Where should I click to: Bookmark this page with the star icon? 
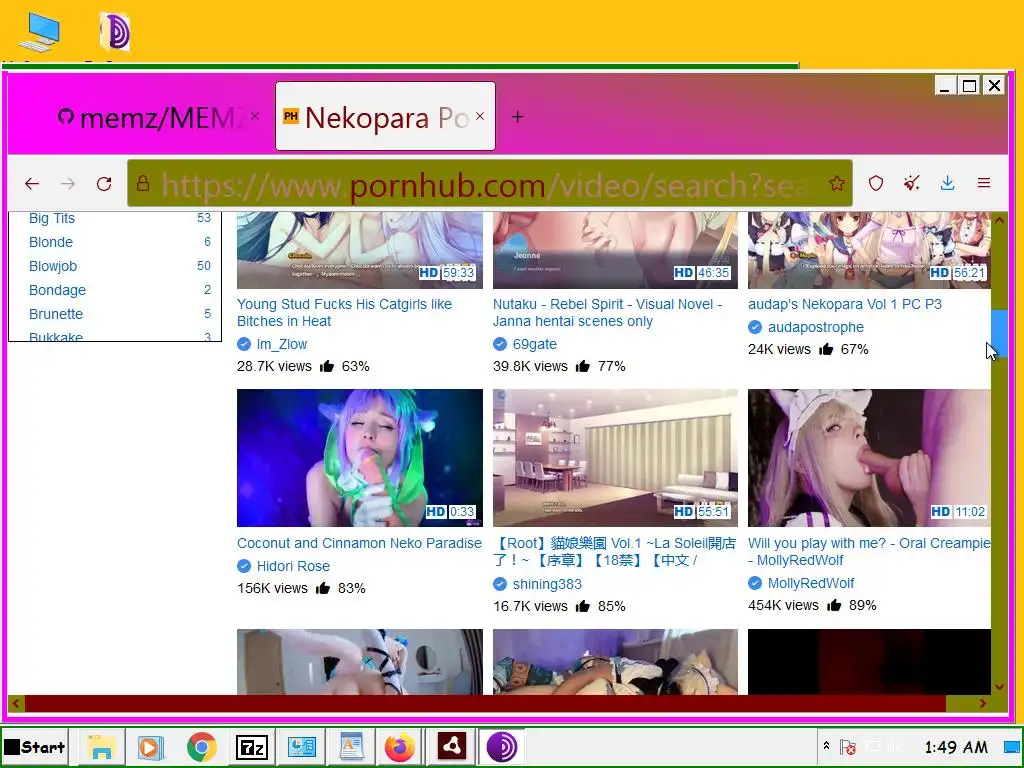(x=837, y=184)
